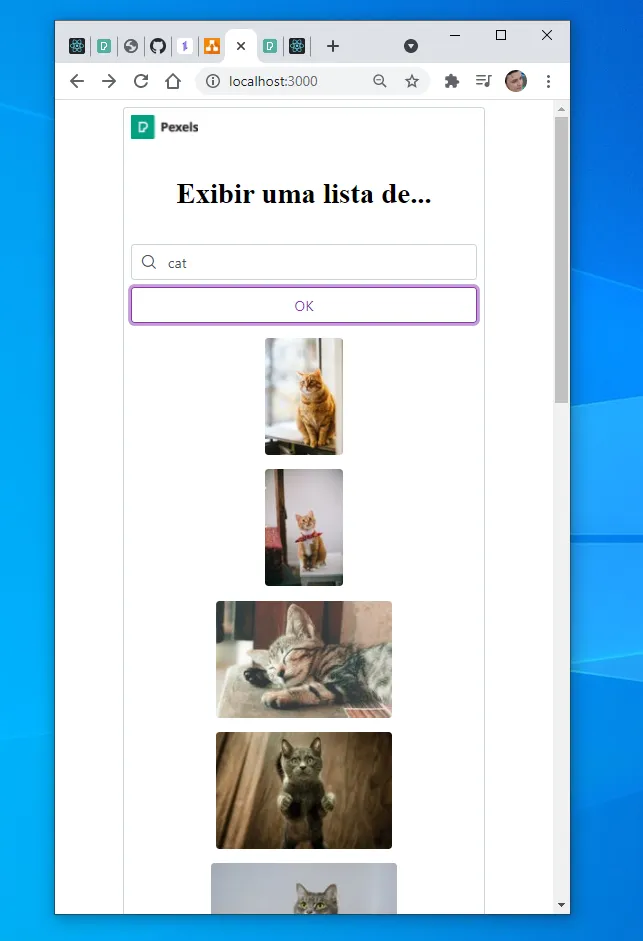This screenshot has height=941, width=643.
Task: Focus the search field containing cat
Action: 304,262
